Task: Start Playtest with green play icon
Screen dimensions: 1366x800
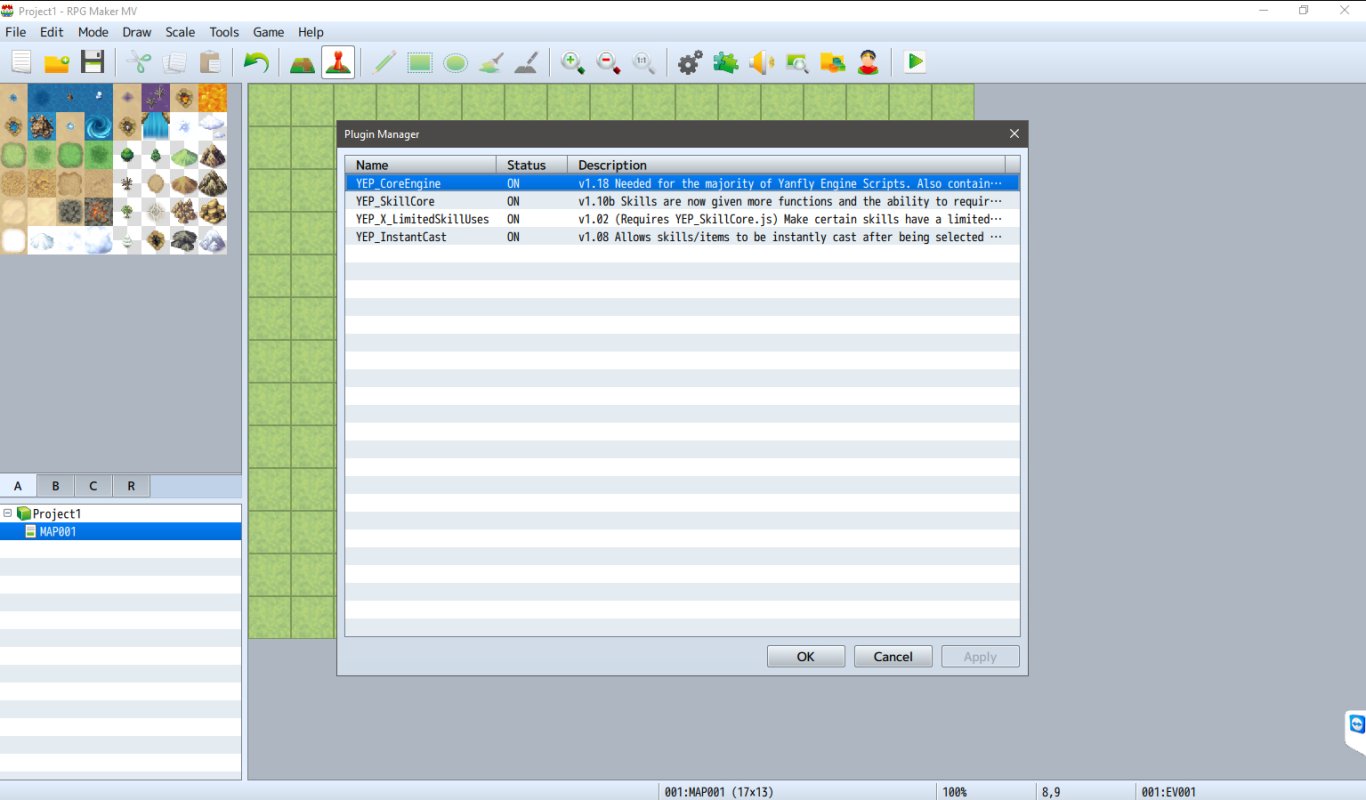Action: tap(914, 62)
